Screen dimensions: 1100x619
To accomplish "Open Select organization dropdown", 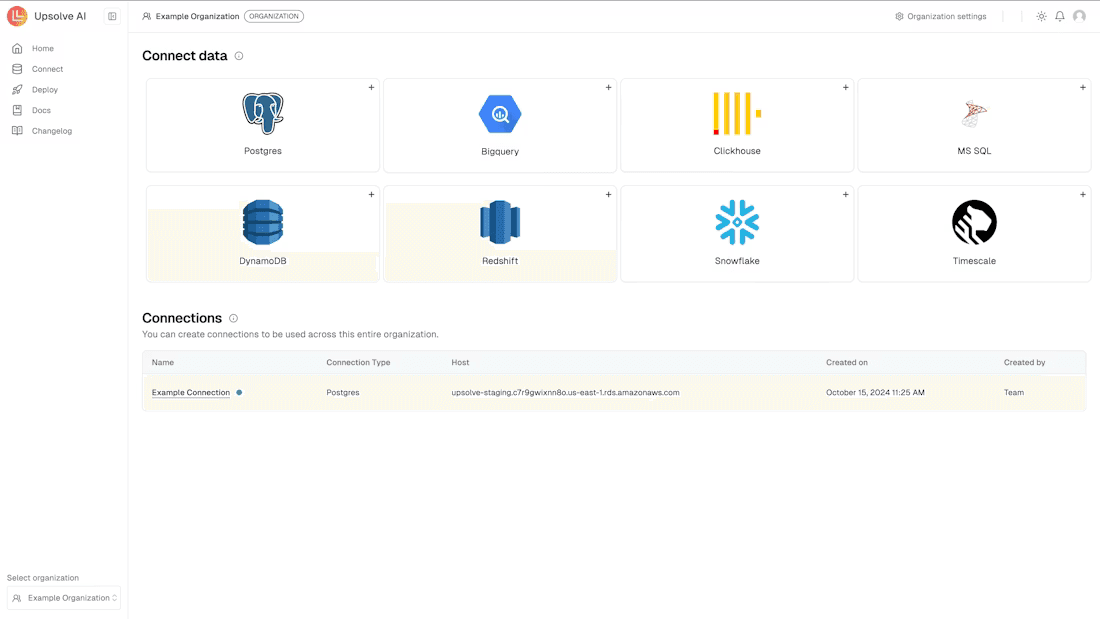I will (x=64, y=598).
